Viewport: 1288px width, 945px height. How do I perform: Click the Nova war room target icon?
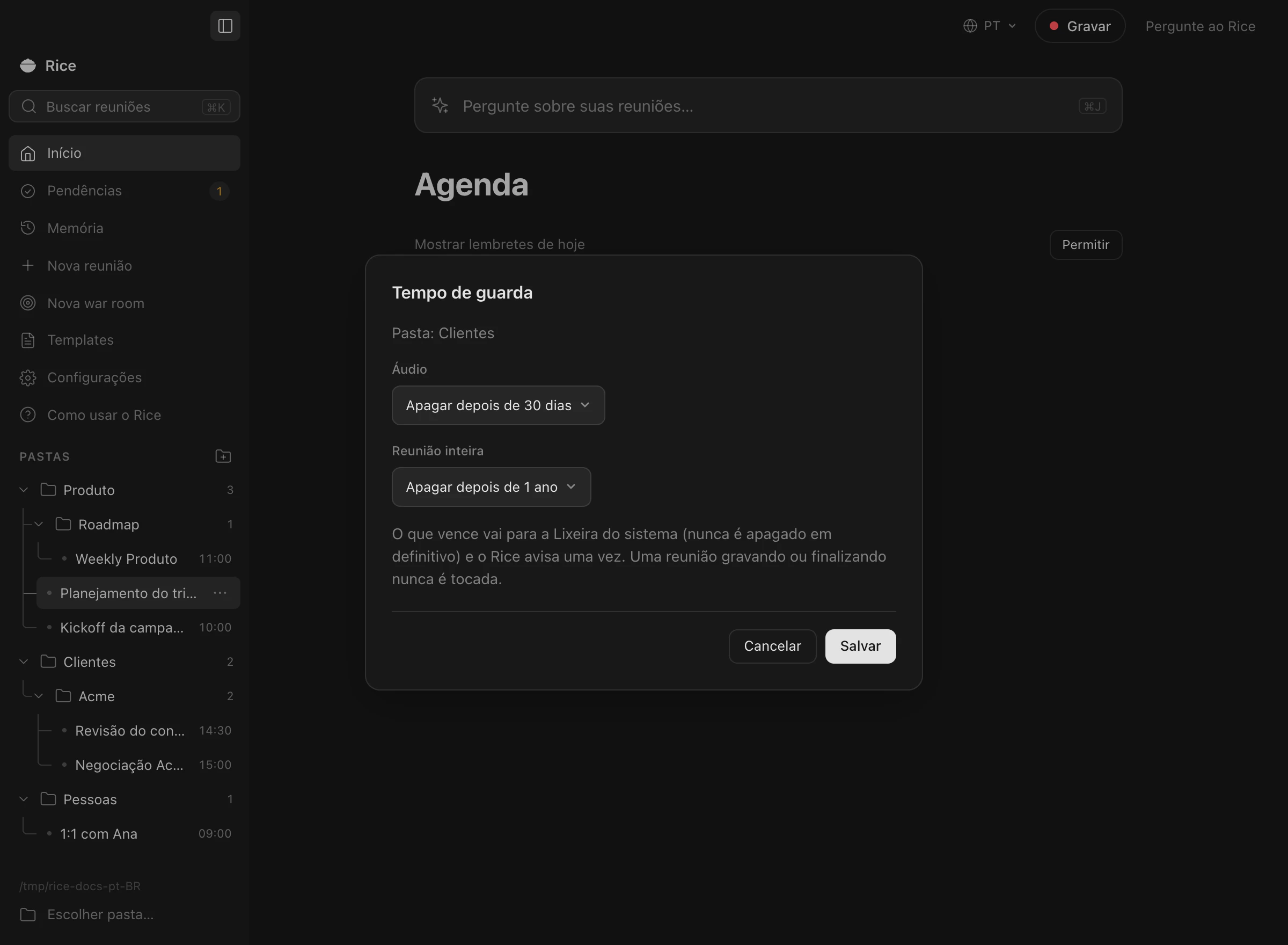coord(28,303)
